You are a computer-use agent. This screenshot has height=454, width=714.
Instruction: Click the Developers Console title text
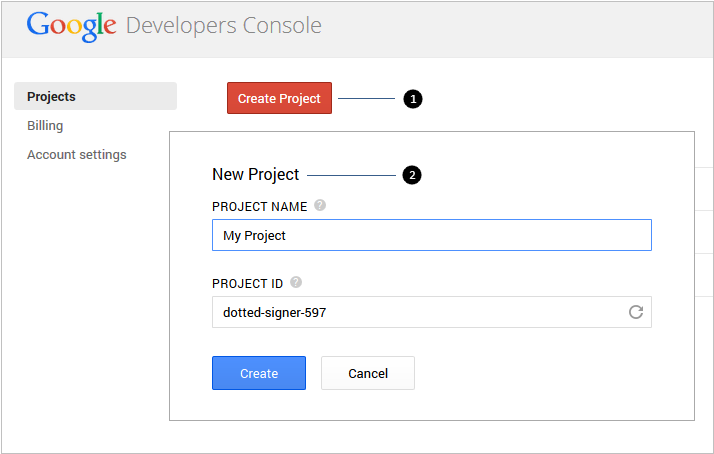point(224,26)
